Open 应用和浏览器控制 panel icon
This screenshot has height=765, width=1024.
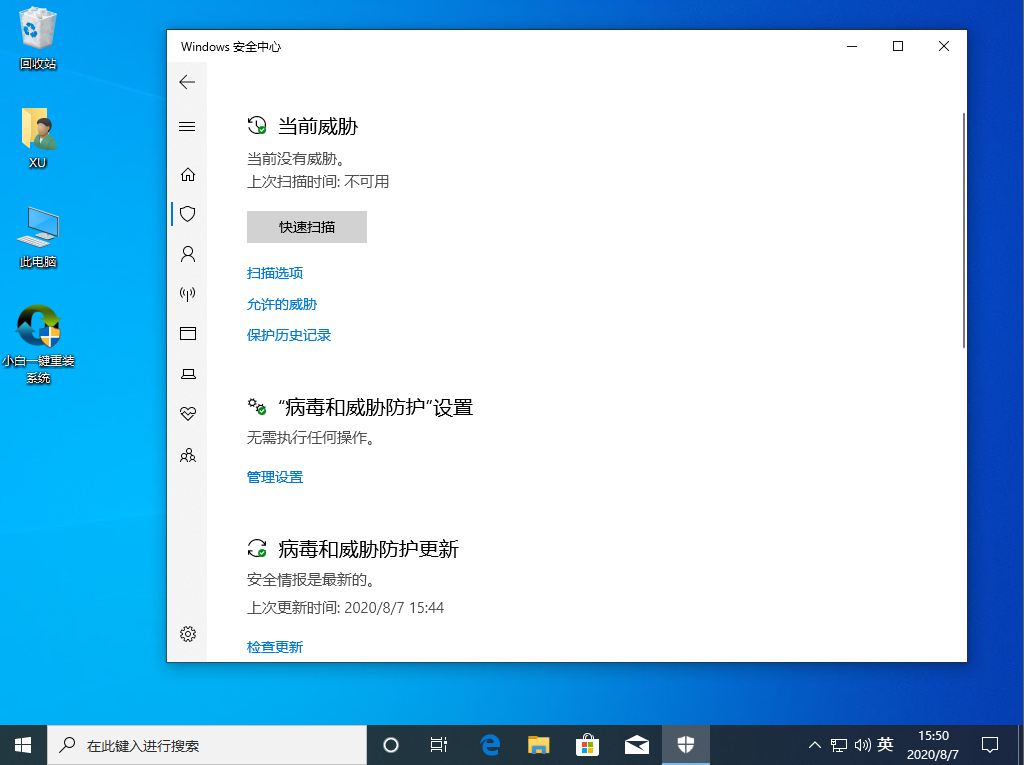187,333
